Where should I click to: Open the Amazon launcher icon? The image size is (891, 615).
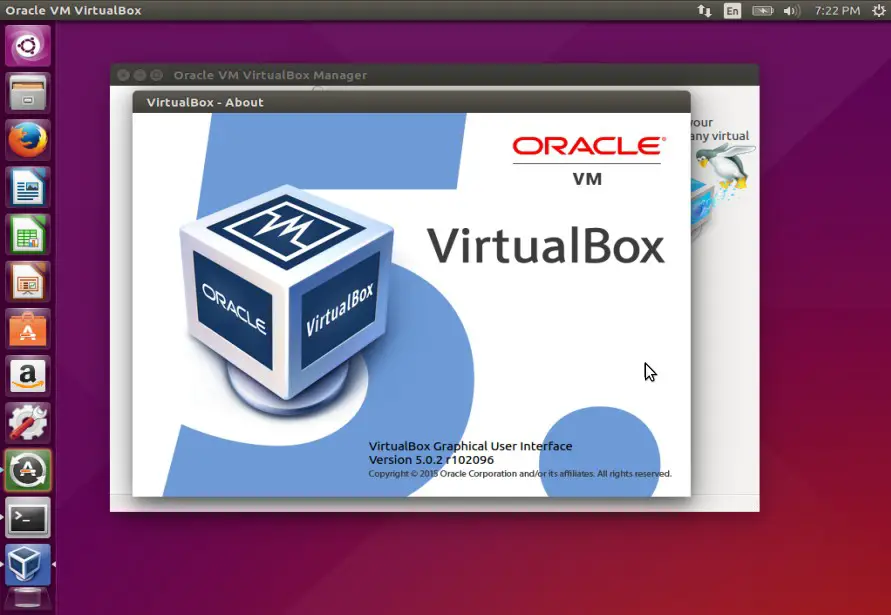pos(28,376)
